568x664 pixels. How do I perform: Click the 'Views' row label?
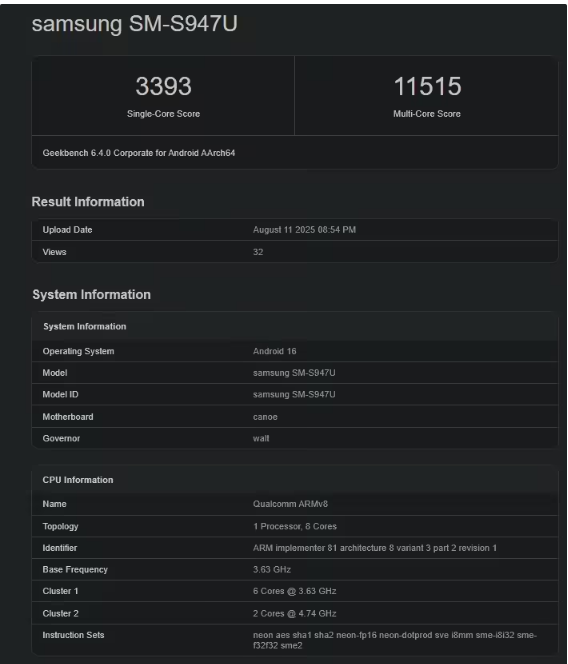click(54, 252)
